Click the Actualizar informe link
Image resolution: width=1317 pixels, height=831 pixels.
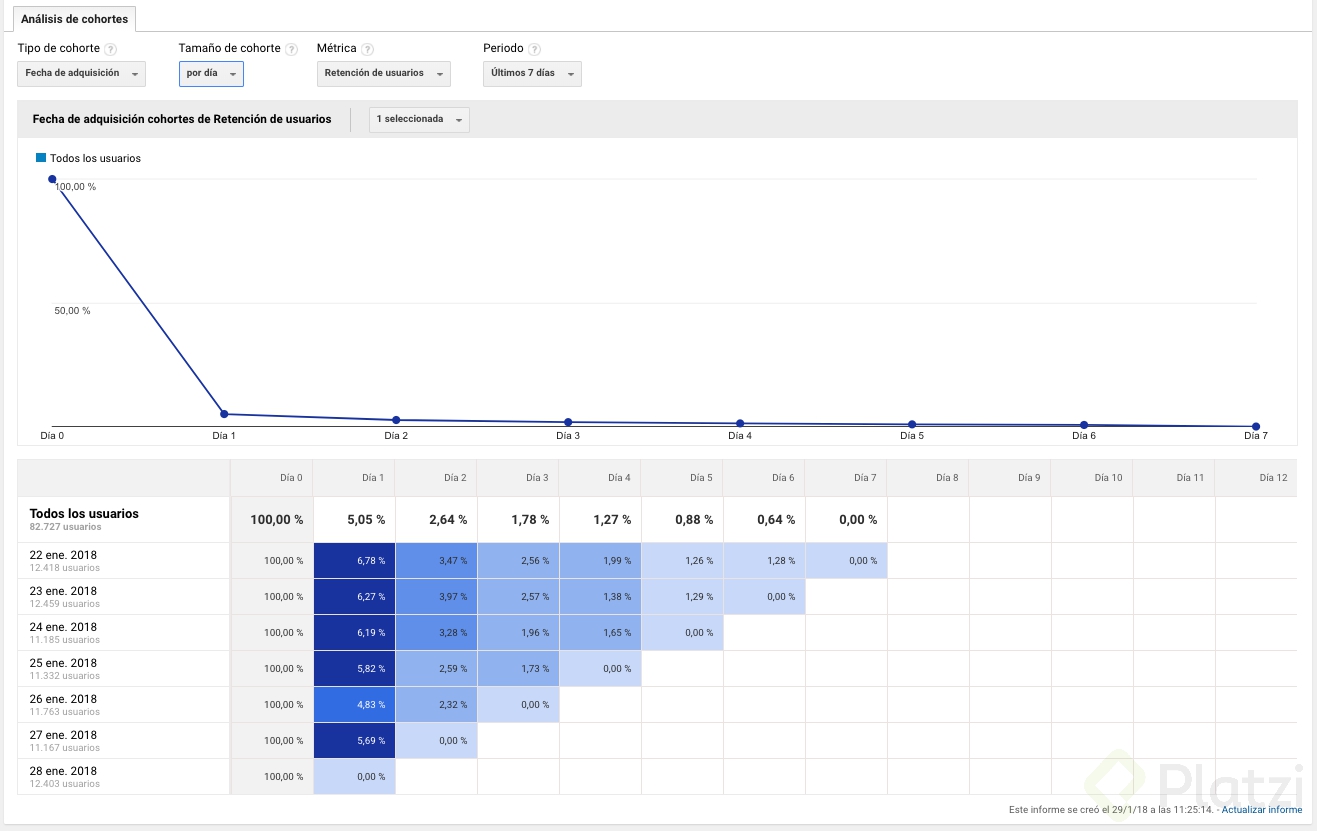tap(1261, 810)
